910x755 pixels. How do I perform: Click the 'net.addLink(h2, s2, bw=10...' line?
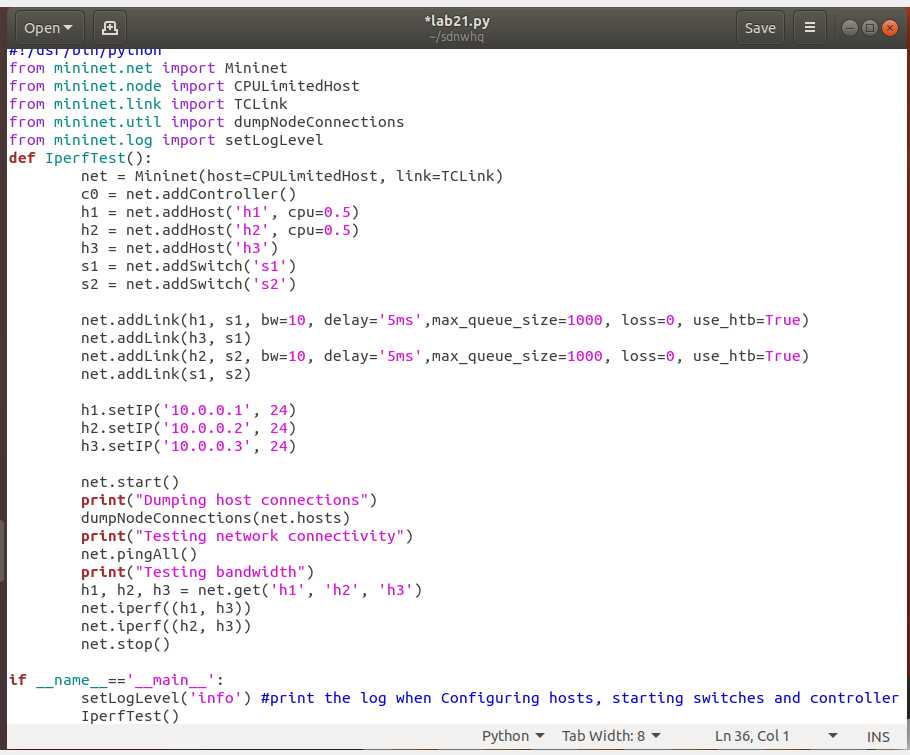(445, 356)
